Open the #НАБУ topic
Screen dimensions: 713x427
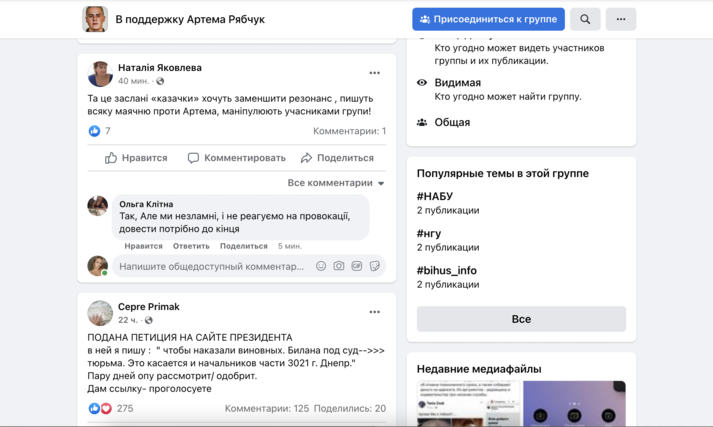coord(435,197)
